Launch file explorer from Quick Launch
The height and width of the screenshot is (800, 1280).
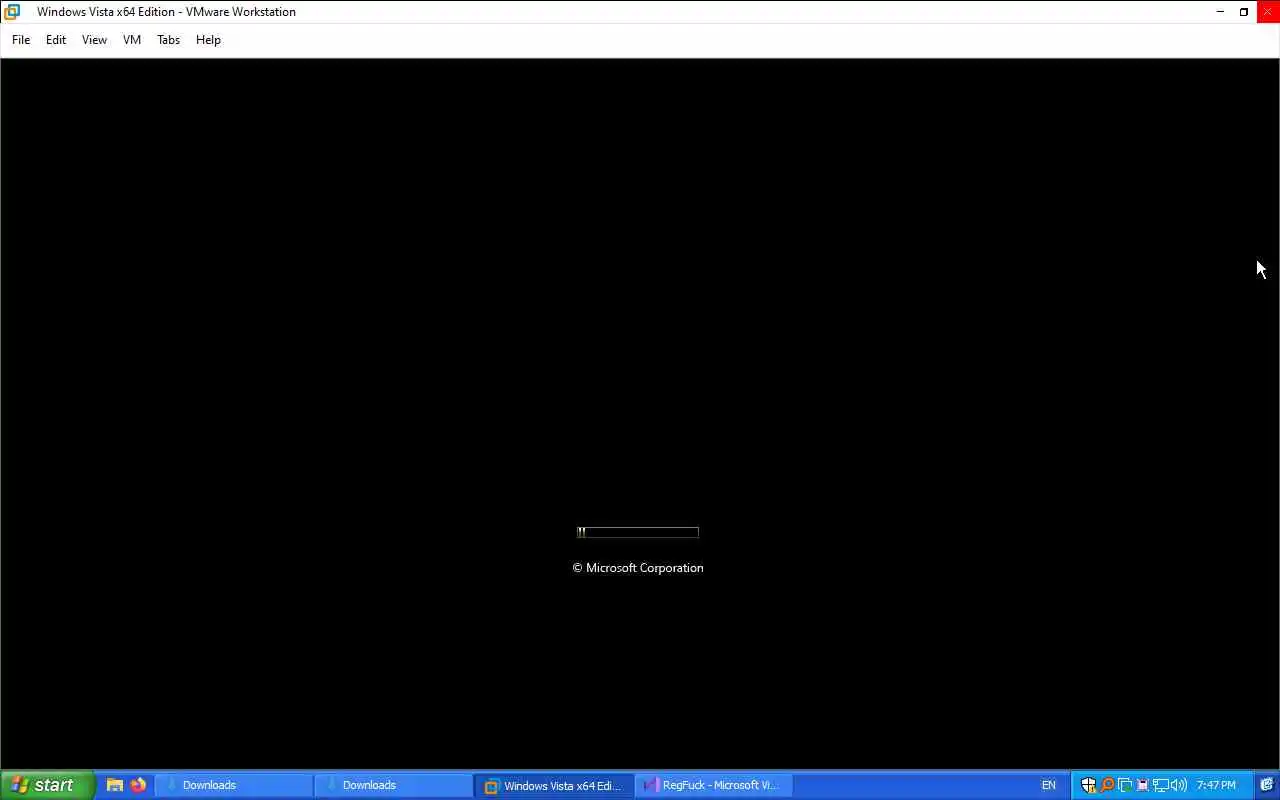(x=115, y=785)
